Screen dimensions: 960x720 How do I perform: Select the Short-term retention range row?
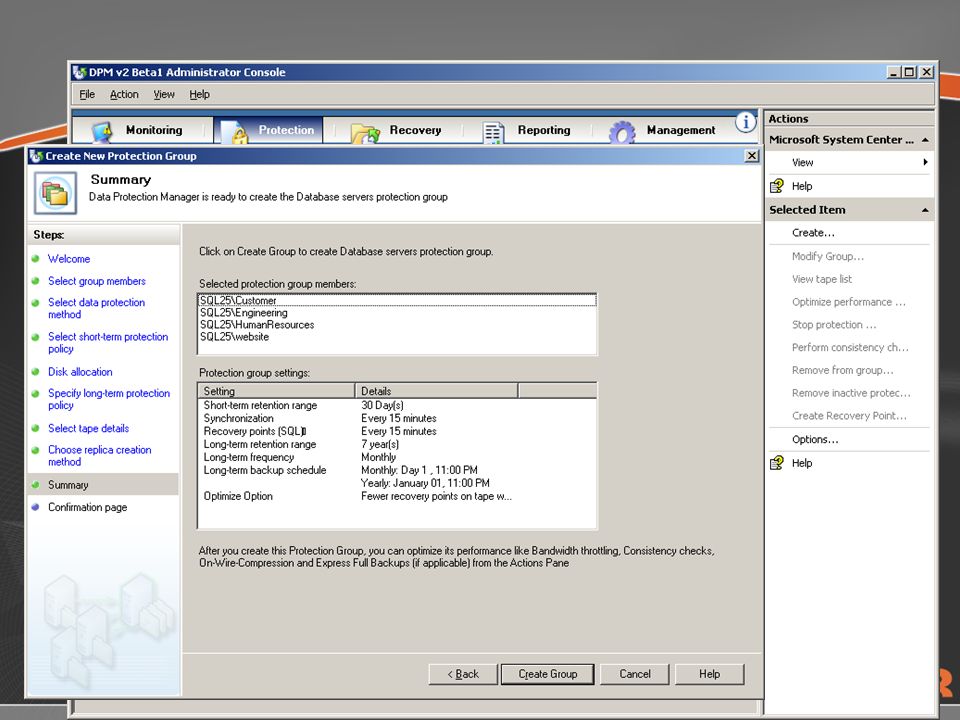[x=397, y=405]
